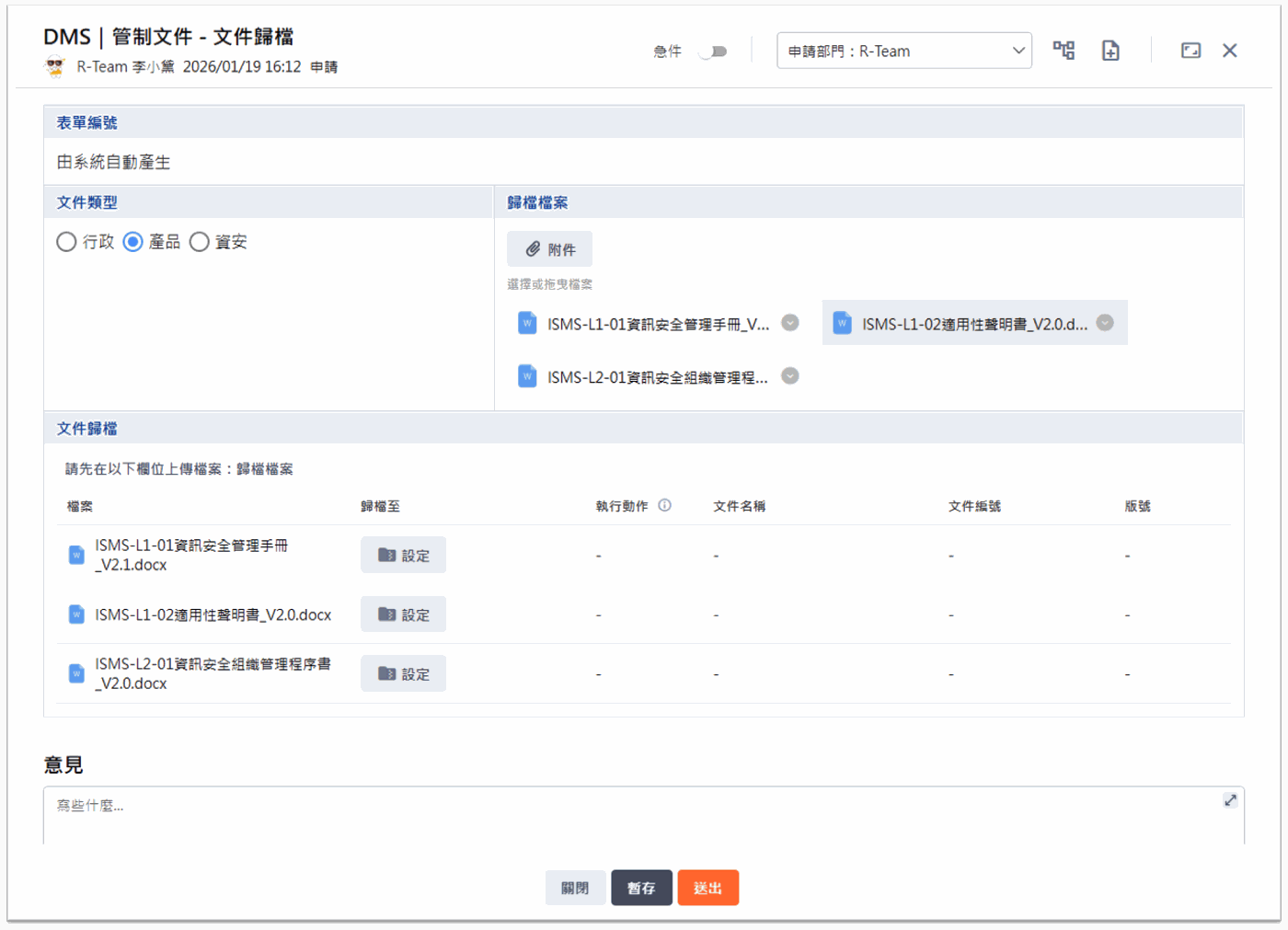
Task: Click the applicant avatar icon
Action: pyautogui.click(x=55, y=66)
